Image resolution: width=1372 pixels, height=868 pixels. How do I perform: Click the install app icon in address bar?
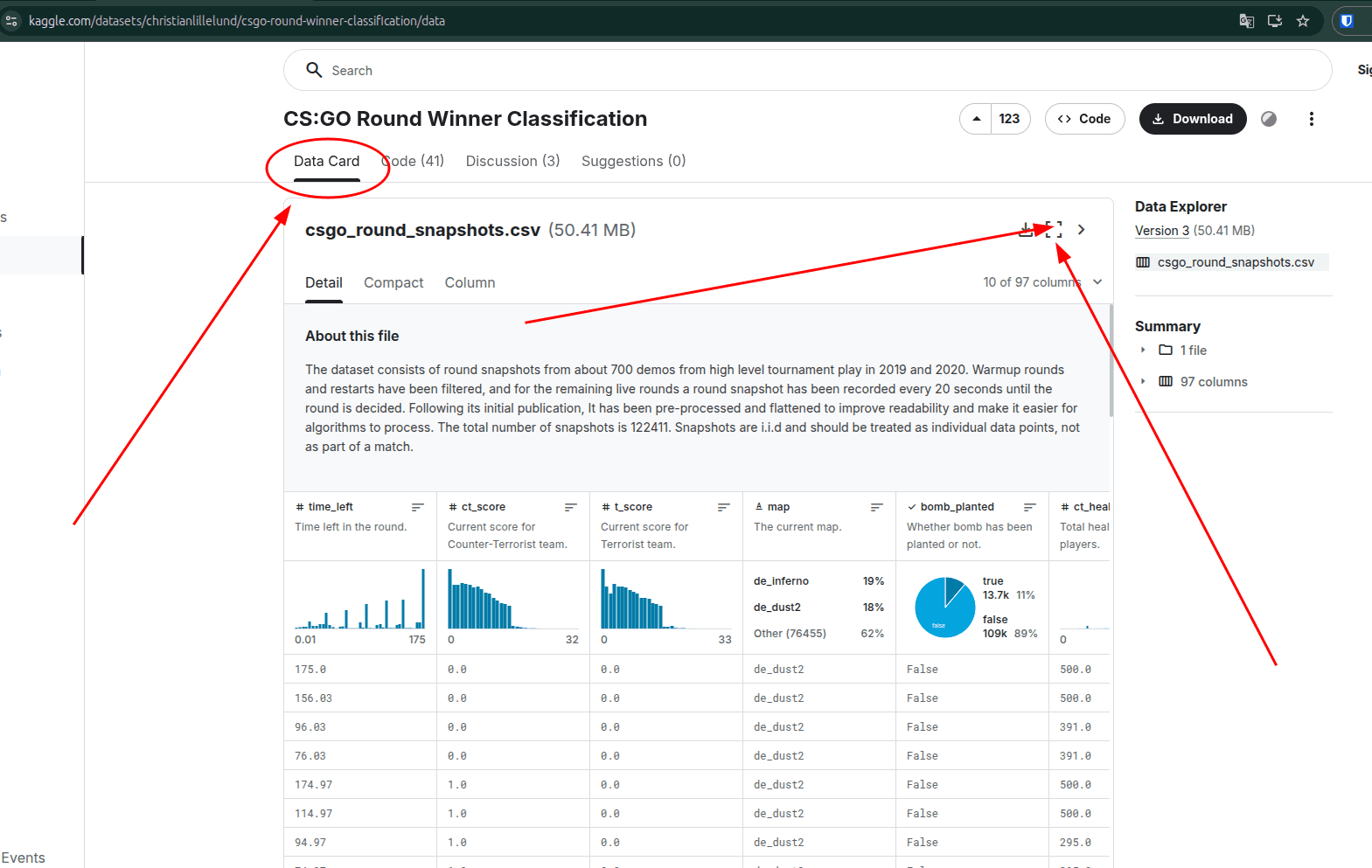pyautogui.click(x=1275, y=21)
